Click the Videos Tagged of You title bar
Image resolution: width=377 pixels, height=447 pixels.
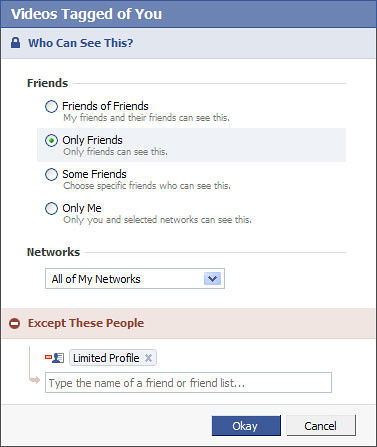coord(188,14)
